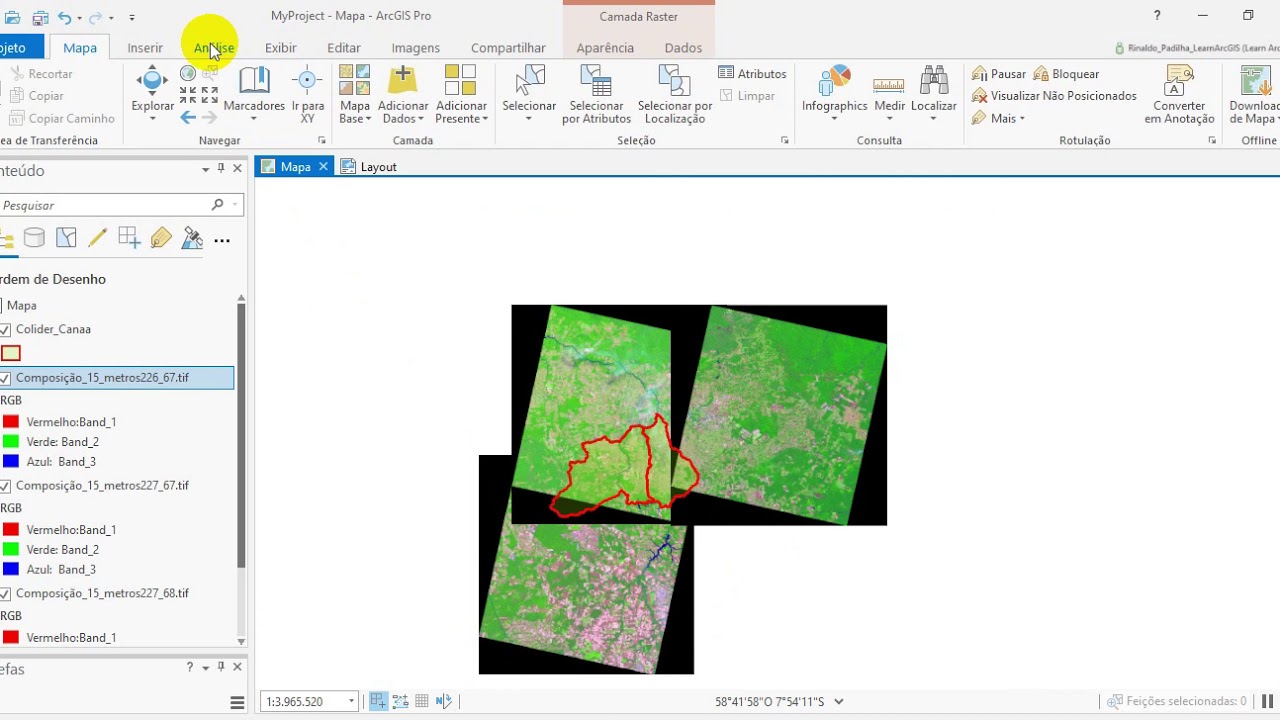Click the Adicionar Presente icon
Screen dimensions: 1280x720
[461, 80]
